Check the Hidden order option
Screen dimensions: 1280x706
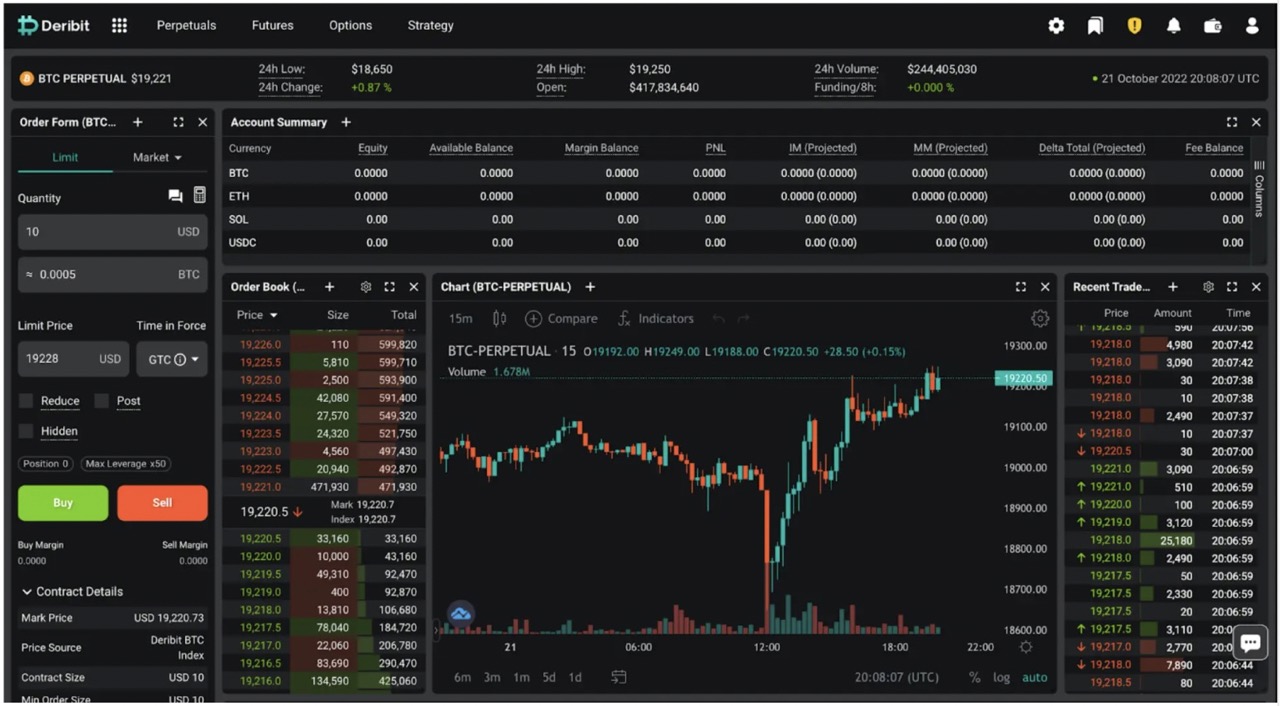[26, 431]
